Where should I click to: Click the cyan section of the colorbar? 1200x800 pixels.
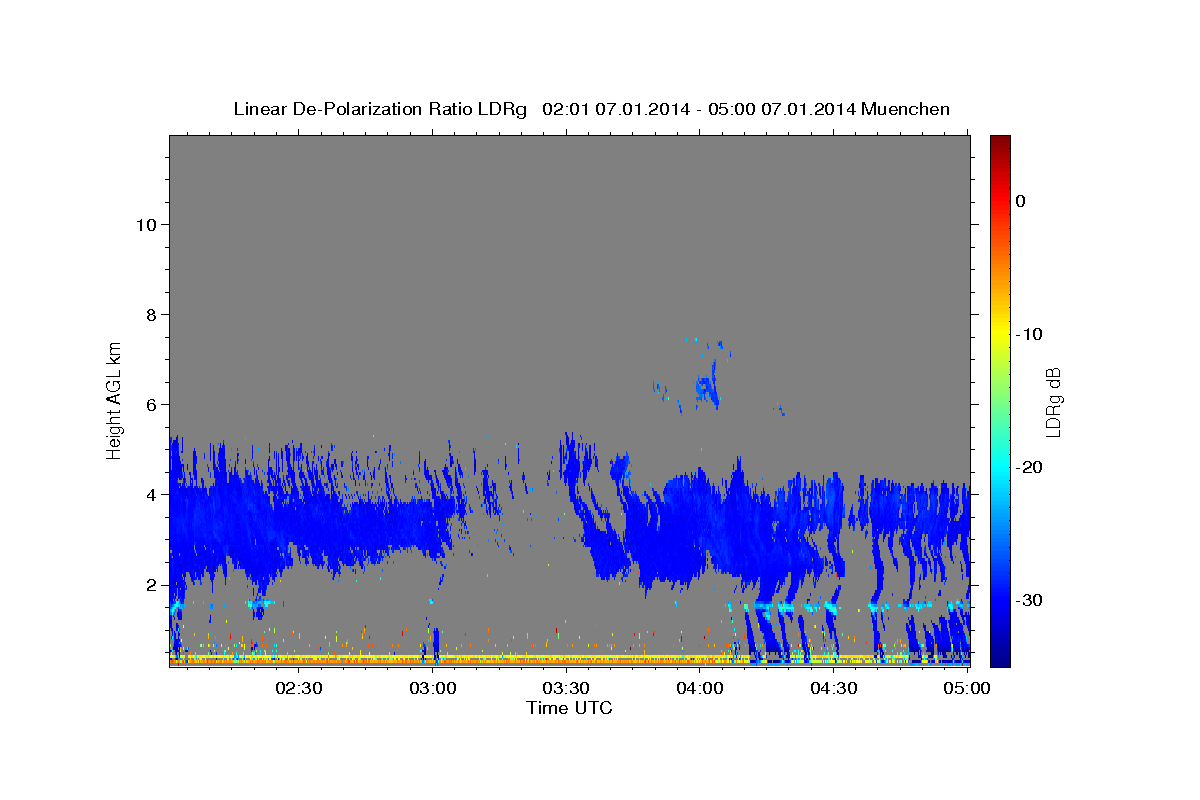[1000, 468]
